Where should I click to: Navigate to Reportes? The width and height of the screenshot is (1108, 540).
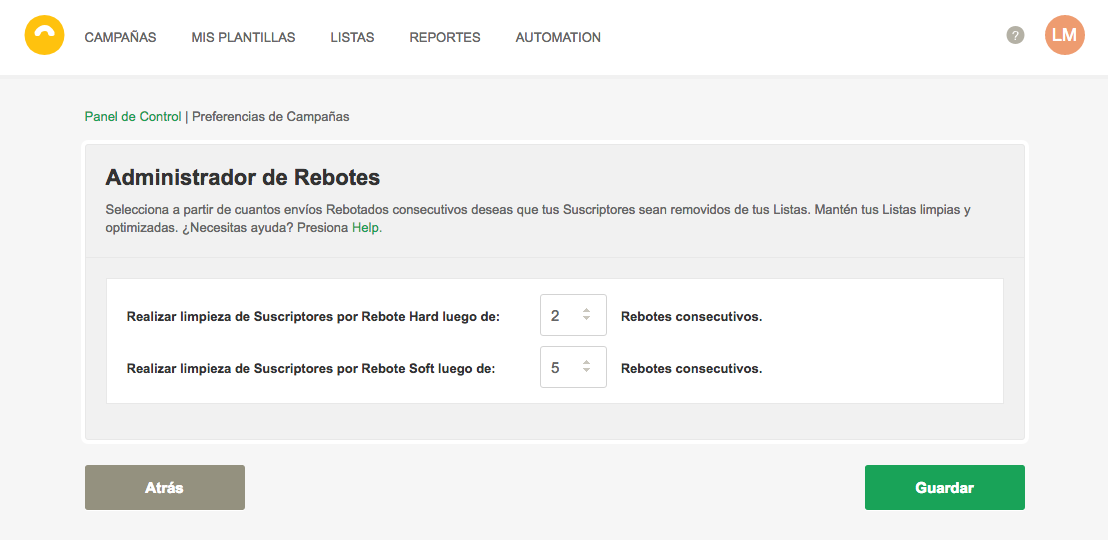[x=444, y=37]
